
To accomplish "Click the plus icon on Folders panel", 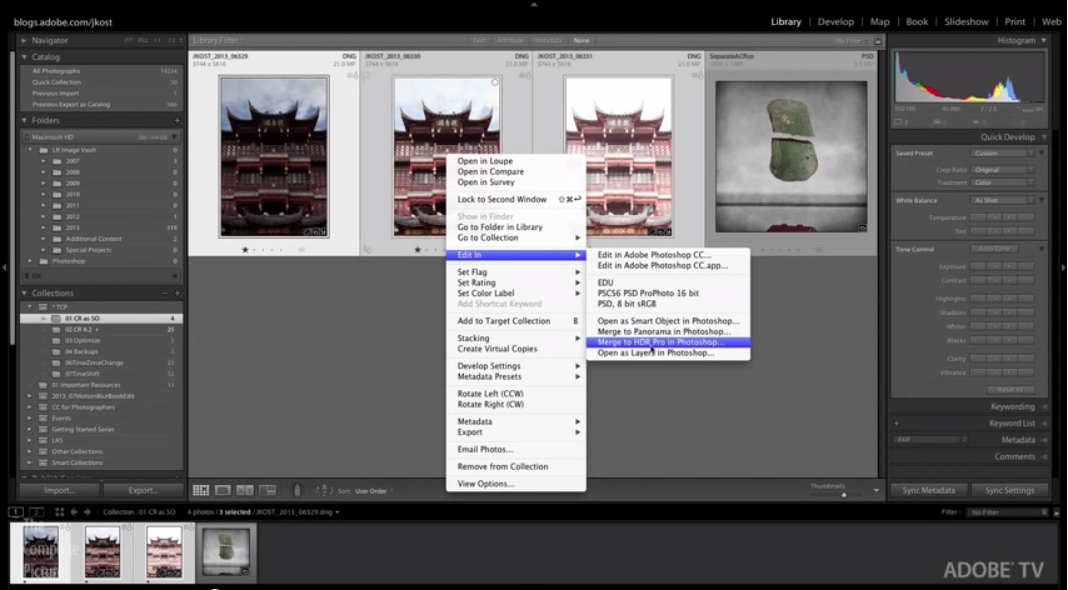I will [177, 120].
